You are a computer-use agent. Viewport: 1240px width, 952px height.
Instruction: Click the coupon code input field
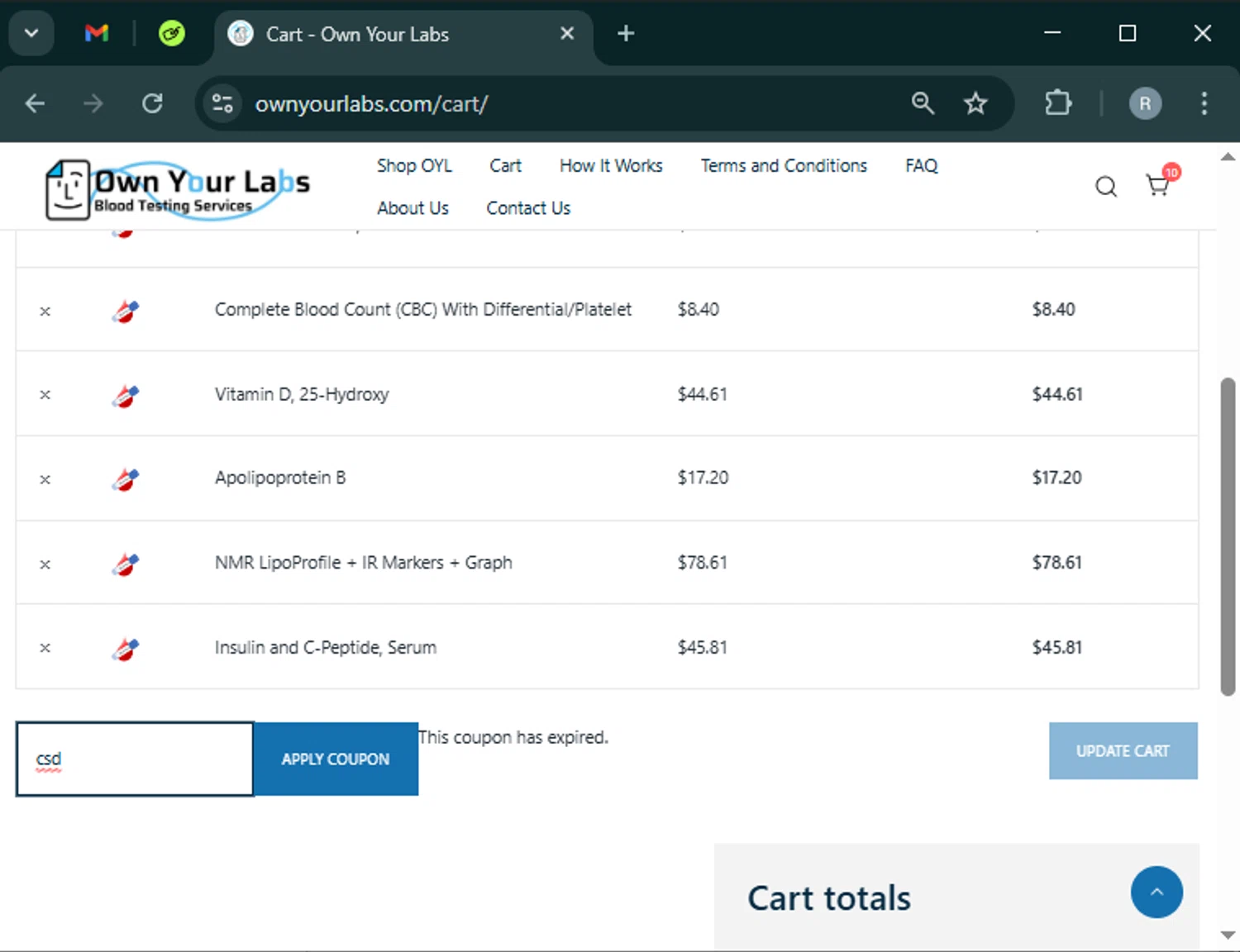coord(135,759)
